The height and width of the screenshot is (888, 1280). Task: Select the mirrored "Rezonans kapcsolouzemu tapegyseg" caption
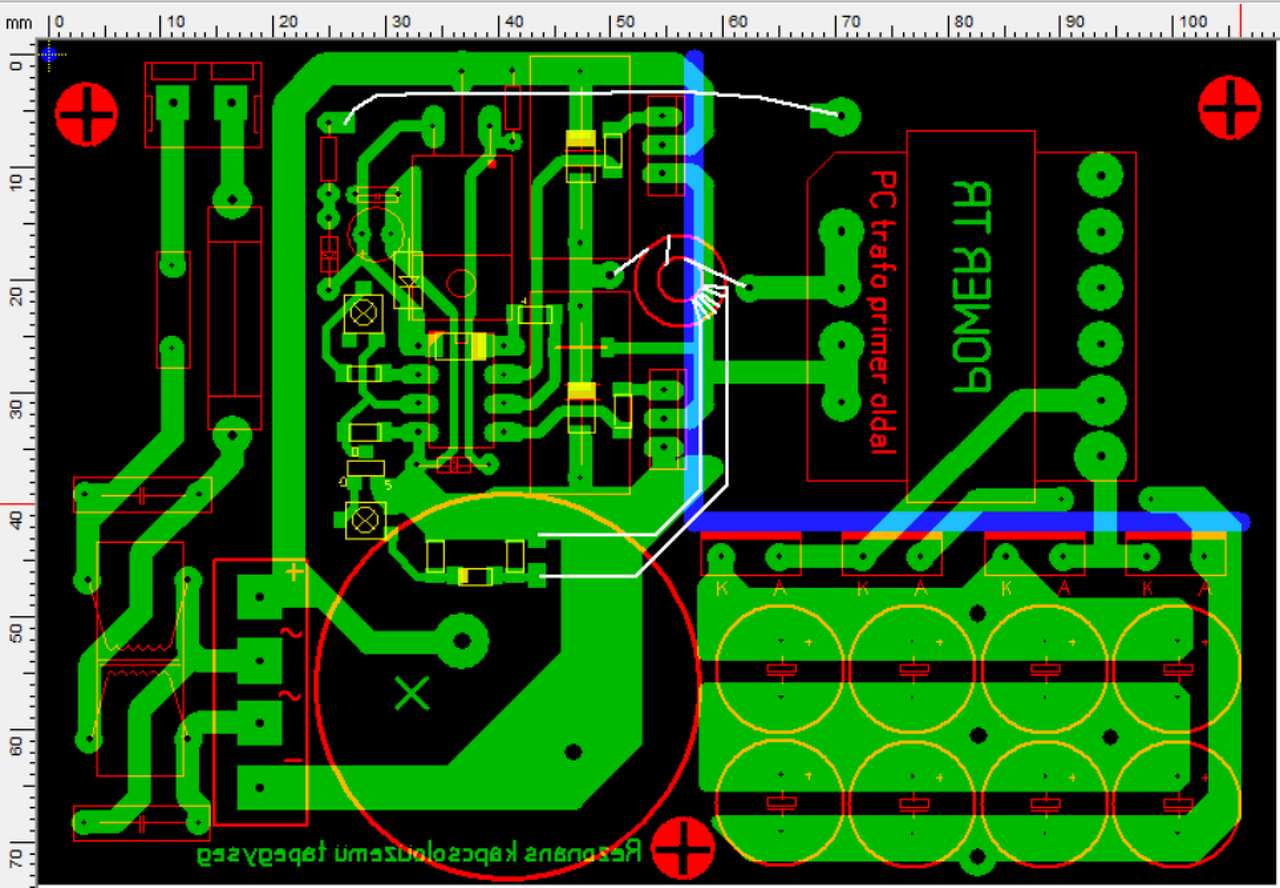418,853
